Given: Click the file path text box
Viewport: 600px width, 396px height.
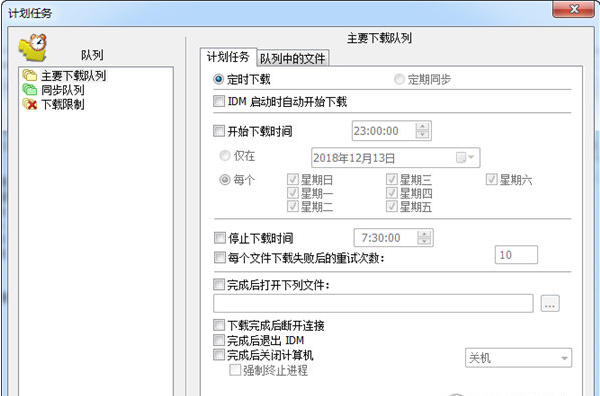Looking at the screenshot, I should click(373, 303).
